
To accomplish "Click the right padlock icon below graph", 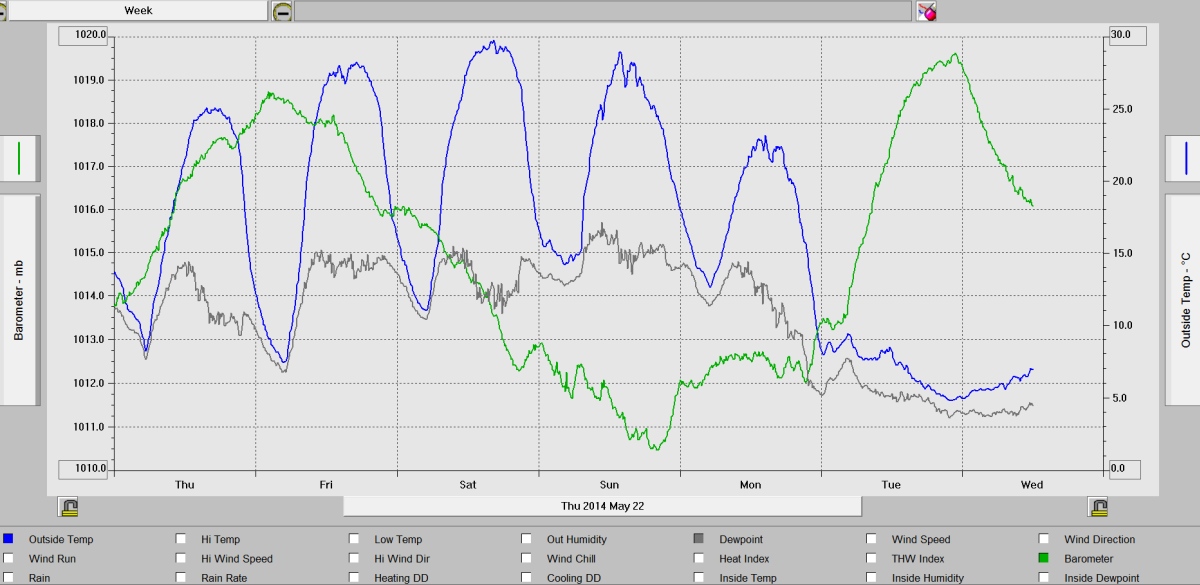I will (1098, 506).
